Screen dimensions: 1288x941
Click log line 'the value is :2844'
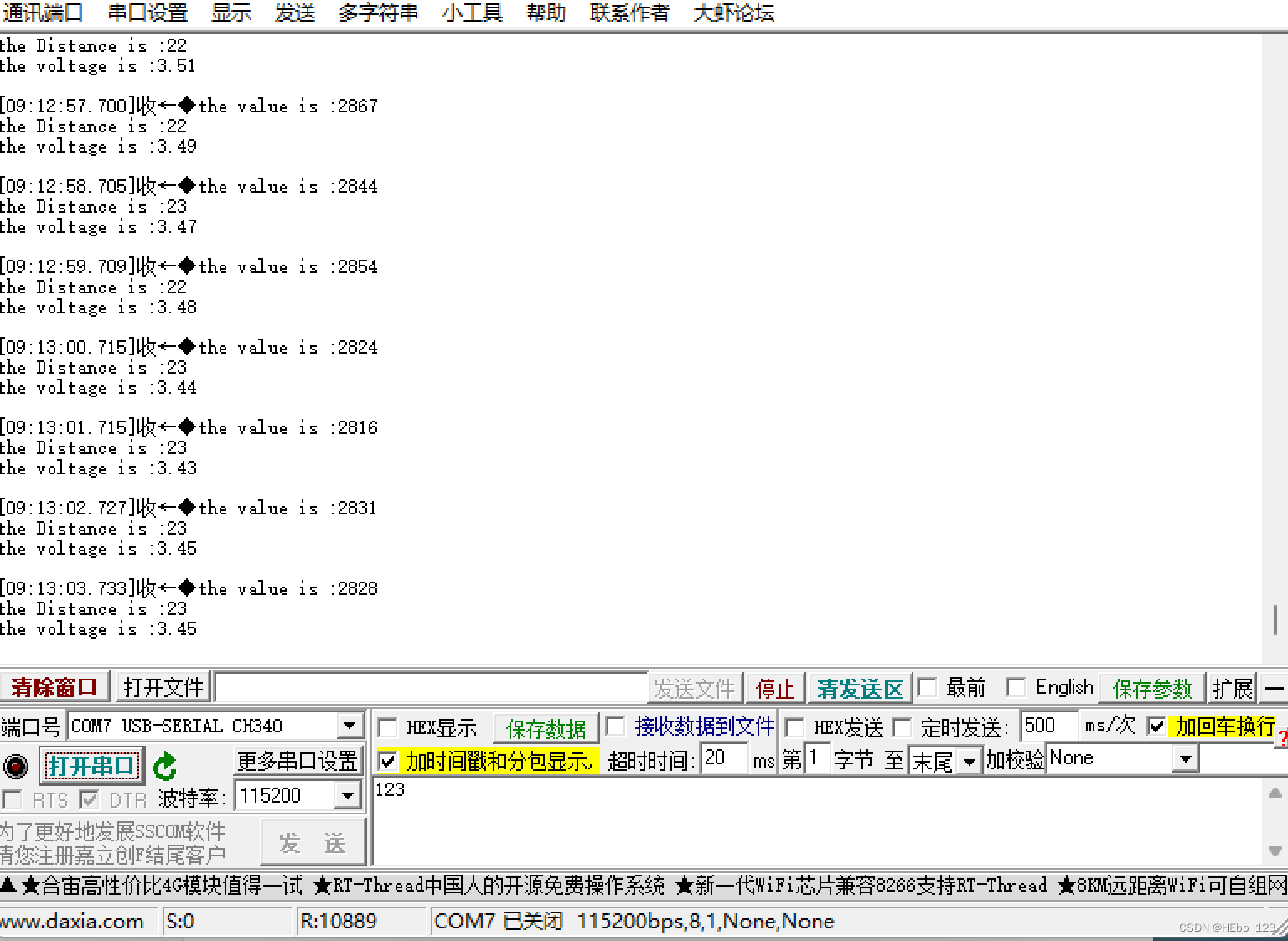click(288, 187)
